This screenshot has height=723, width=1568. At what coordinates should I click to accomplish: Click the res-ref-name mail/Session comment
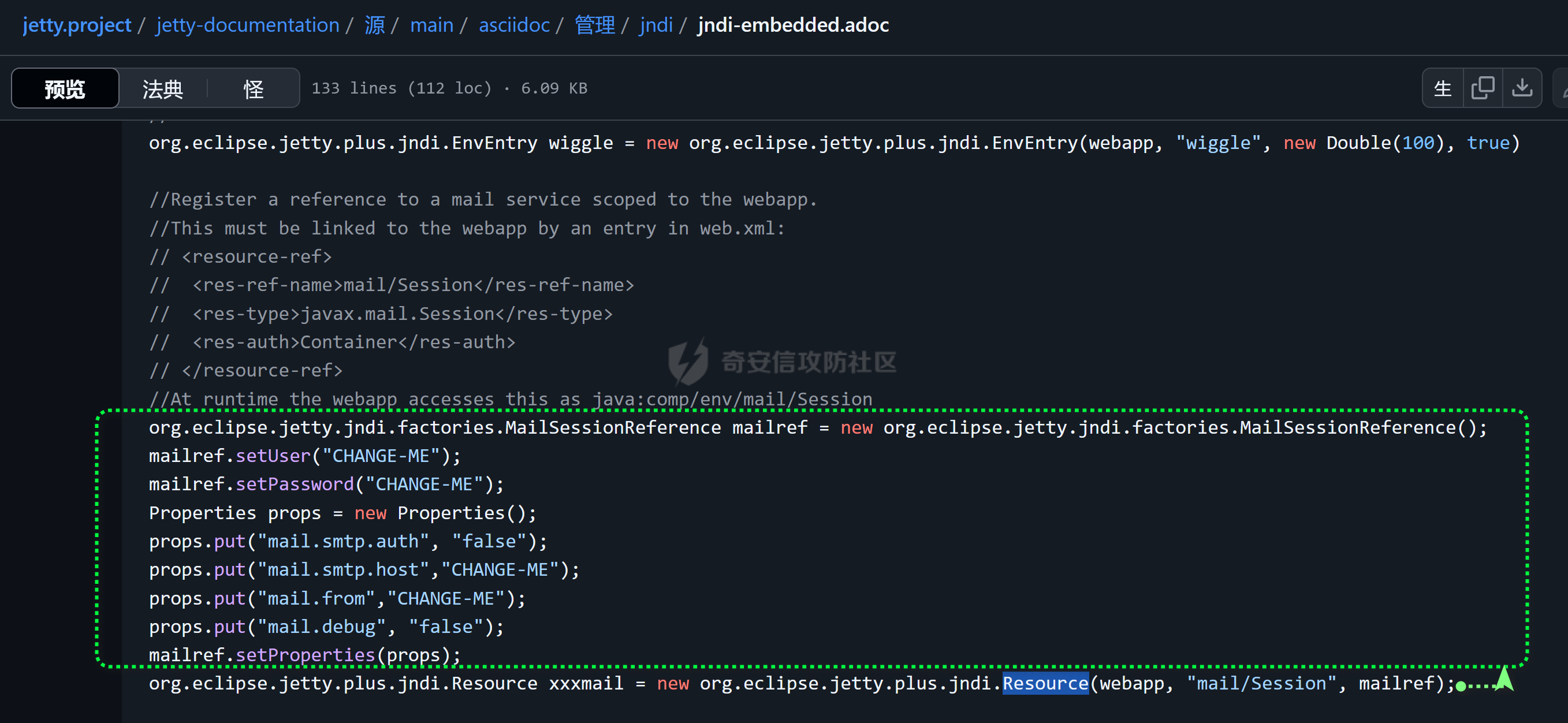(392, 285)
